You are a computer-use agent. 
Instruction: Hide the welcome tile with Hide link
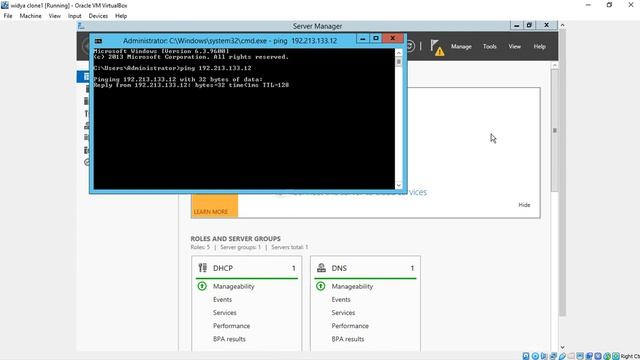click(524, 205)
